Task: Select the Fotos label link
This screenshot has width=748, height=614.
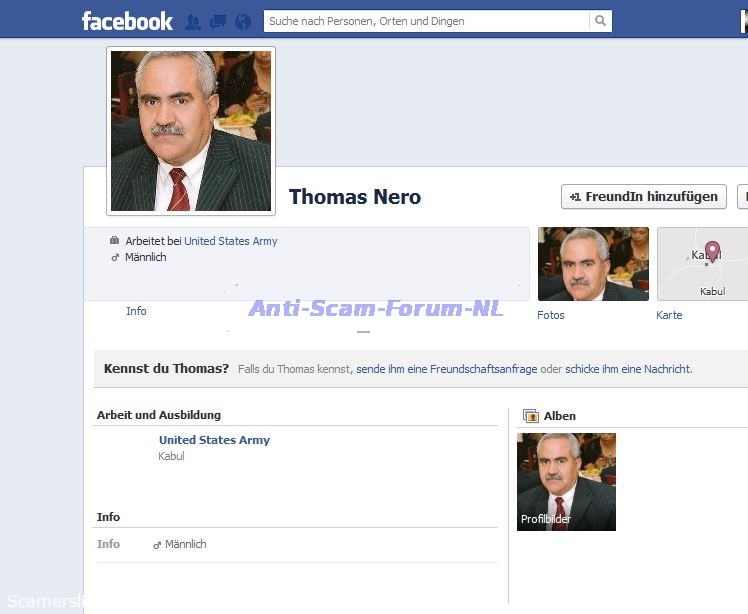Action: [x=551, y=315]
